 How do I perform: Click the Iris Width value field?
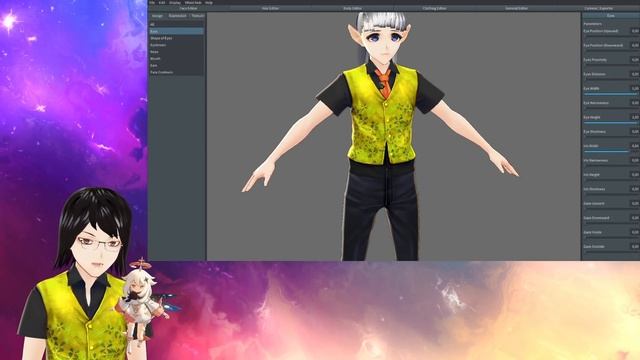[635, 146]
